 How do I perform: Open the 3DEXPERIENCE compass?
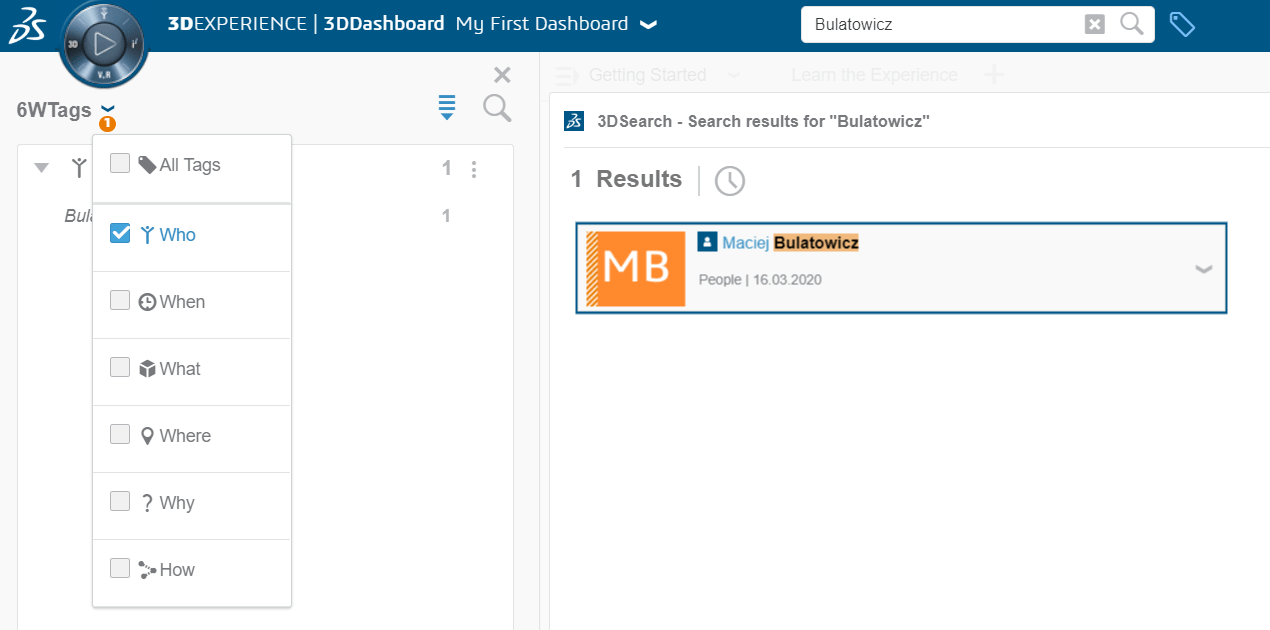[104, 43]
